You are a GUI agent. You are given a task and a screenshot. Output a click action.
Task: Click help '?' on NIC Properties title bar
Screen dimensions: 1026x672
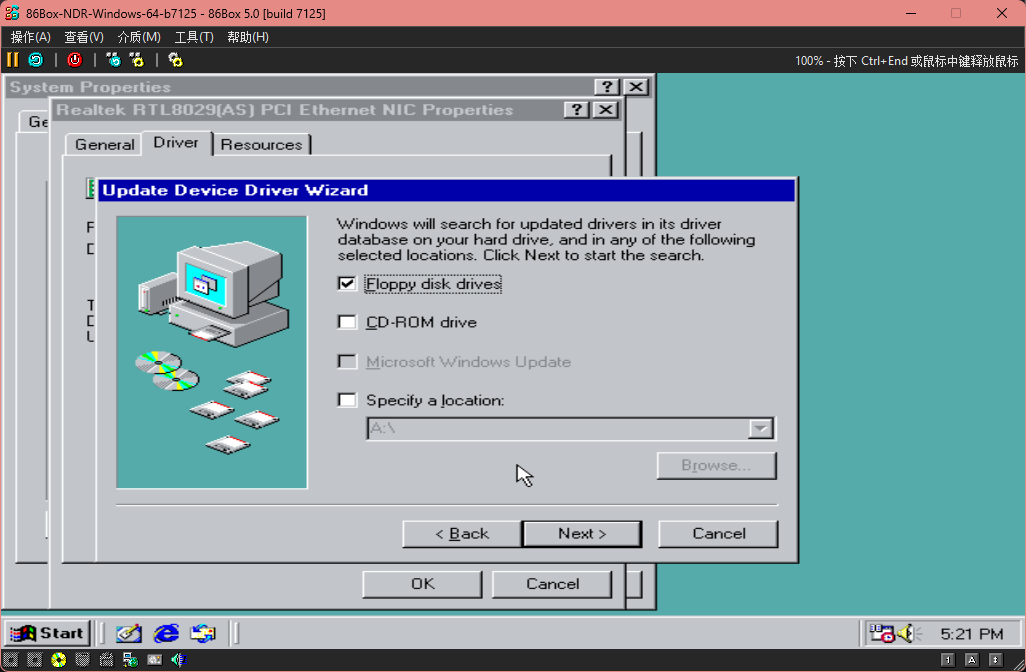click(x=576, y=110)
